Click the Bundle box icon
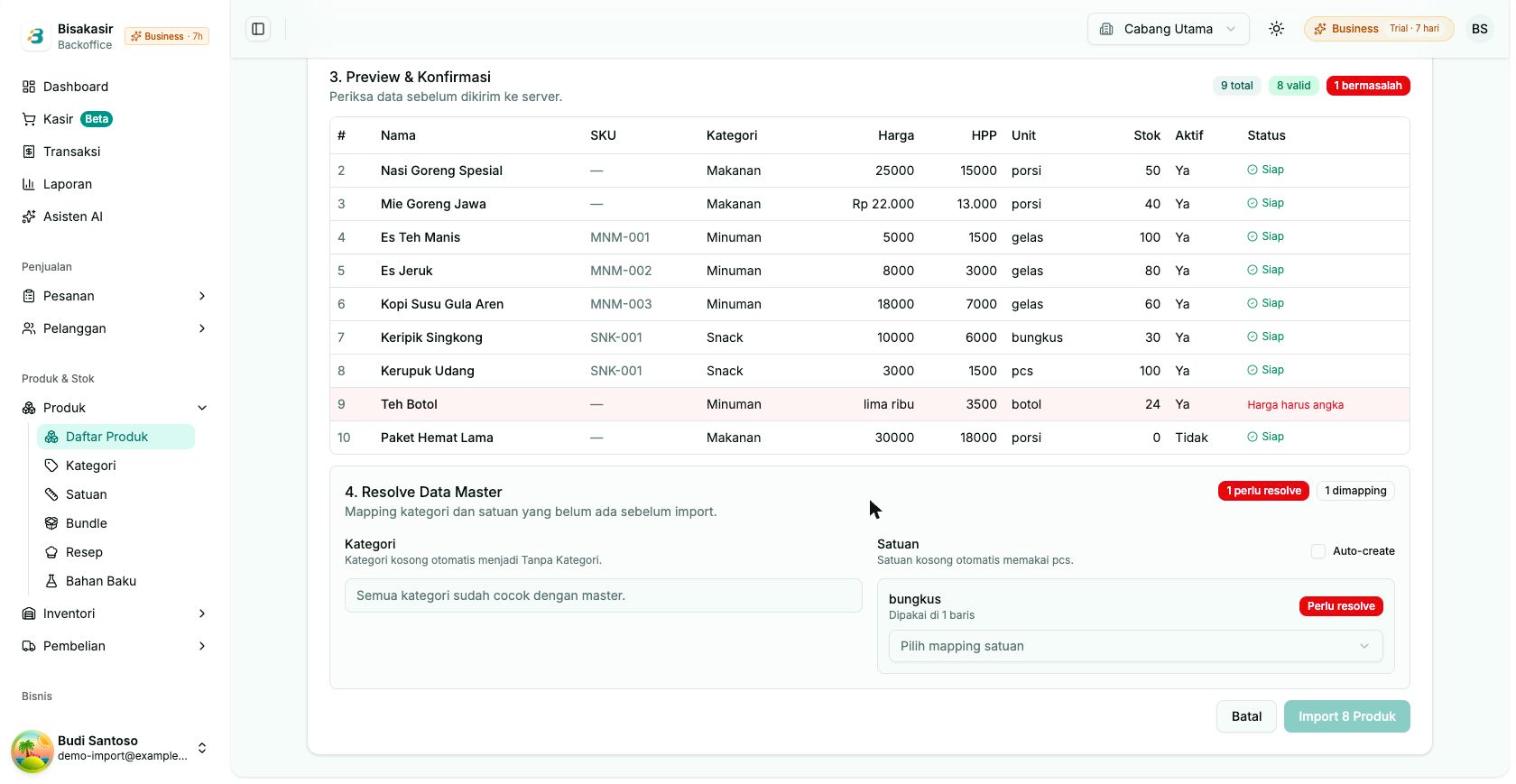 click(51, 524)
